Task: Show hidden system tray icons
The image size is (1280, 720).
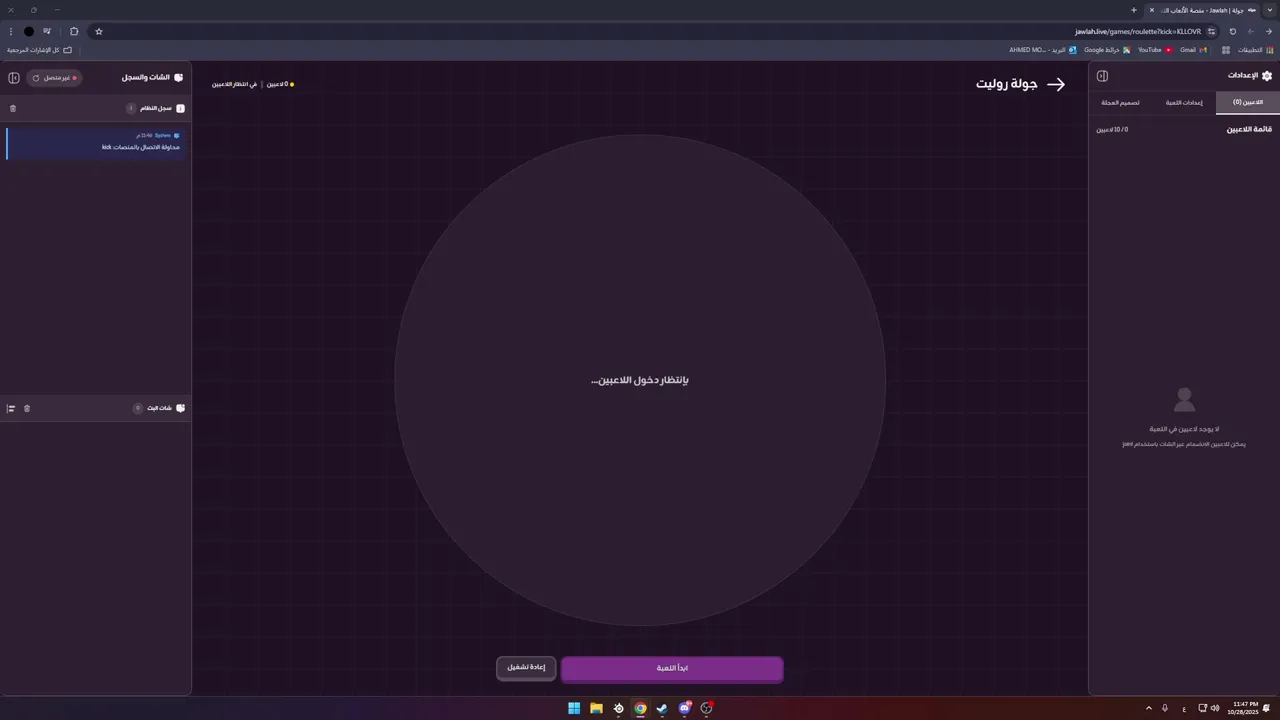Action: (x=1148, y=708)
